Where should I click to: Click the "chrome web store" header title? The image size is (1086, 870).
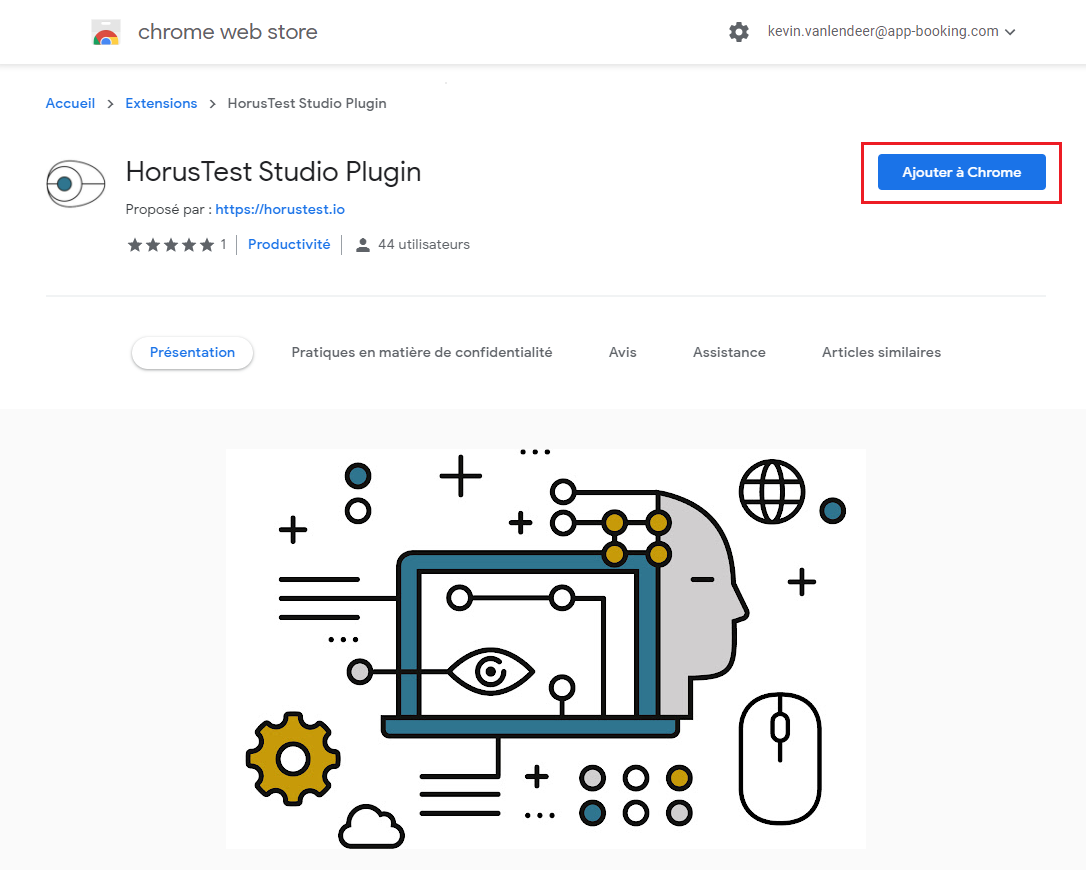(x=227, y=32)
